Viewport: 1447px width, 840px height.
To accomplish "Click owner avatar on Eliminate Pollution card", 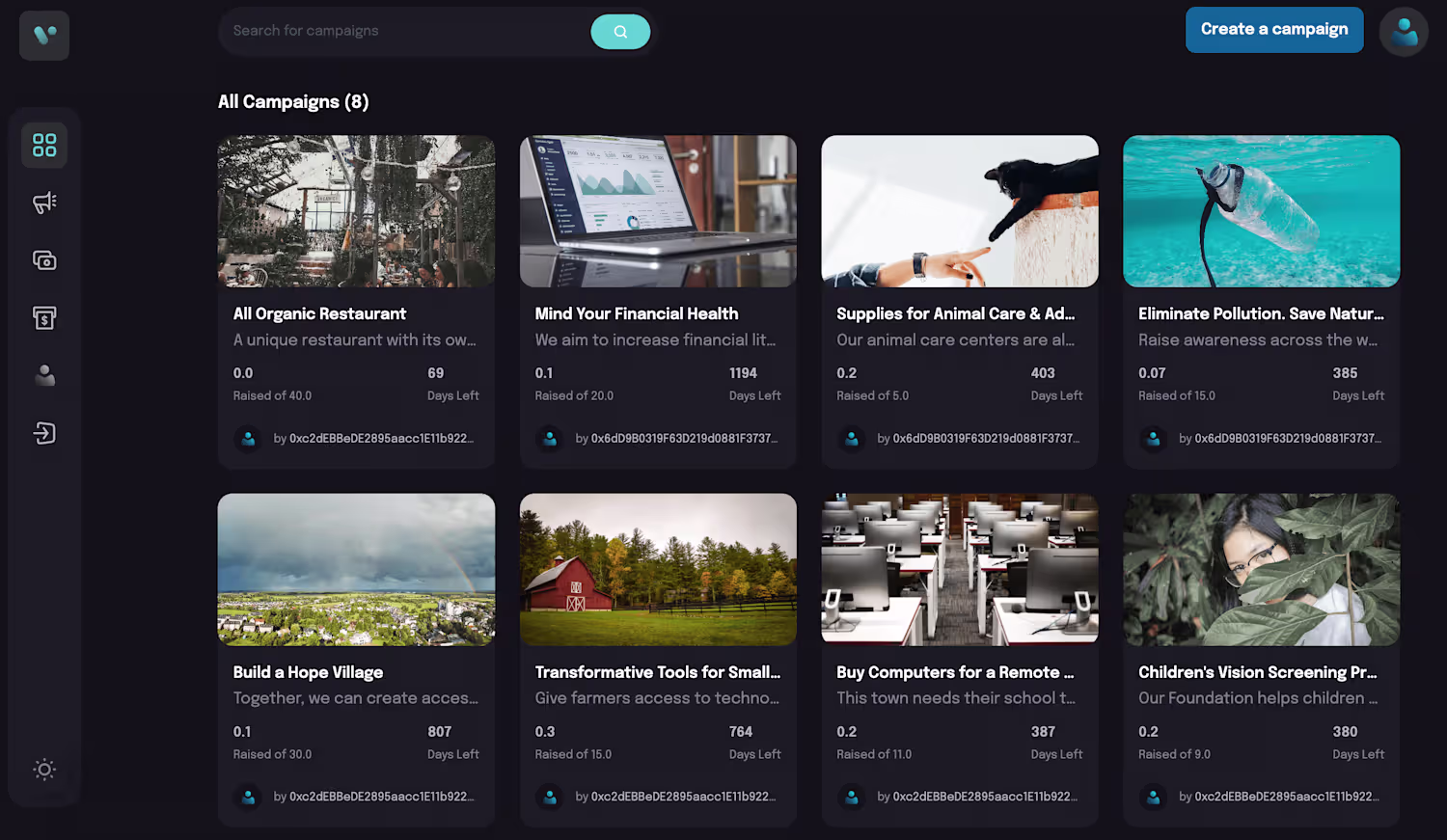I will coord(1153,439).
